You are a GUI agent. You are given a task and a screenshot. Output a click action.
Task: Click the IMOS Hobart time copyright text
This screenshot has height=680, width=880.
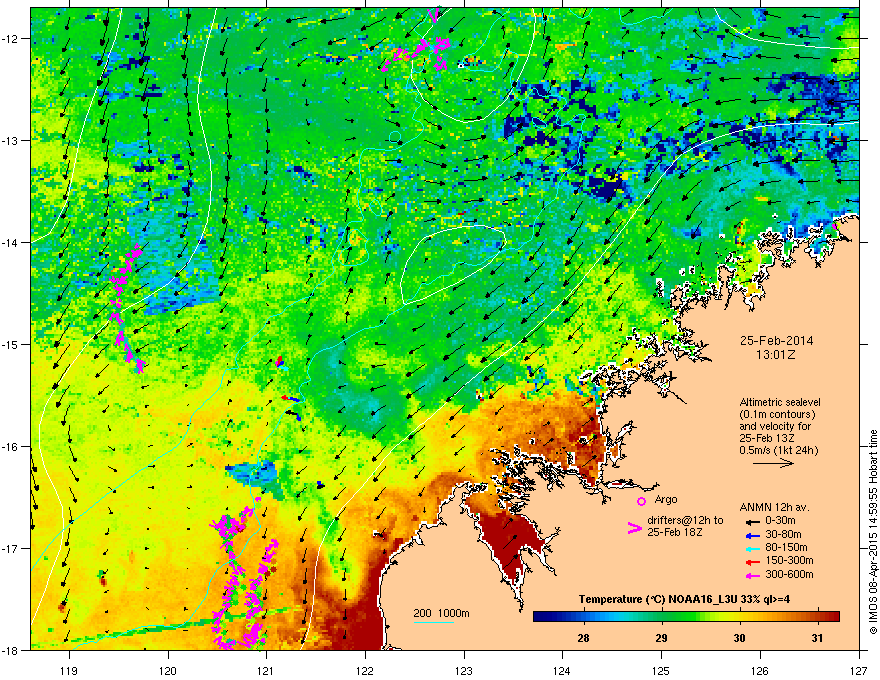[873, 532]
